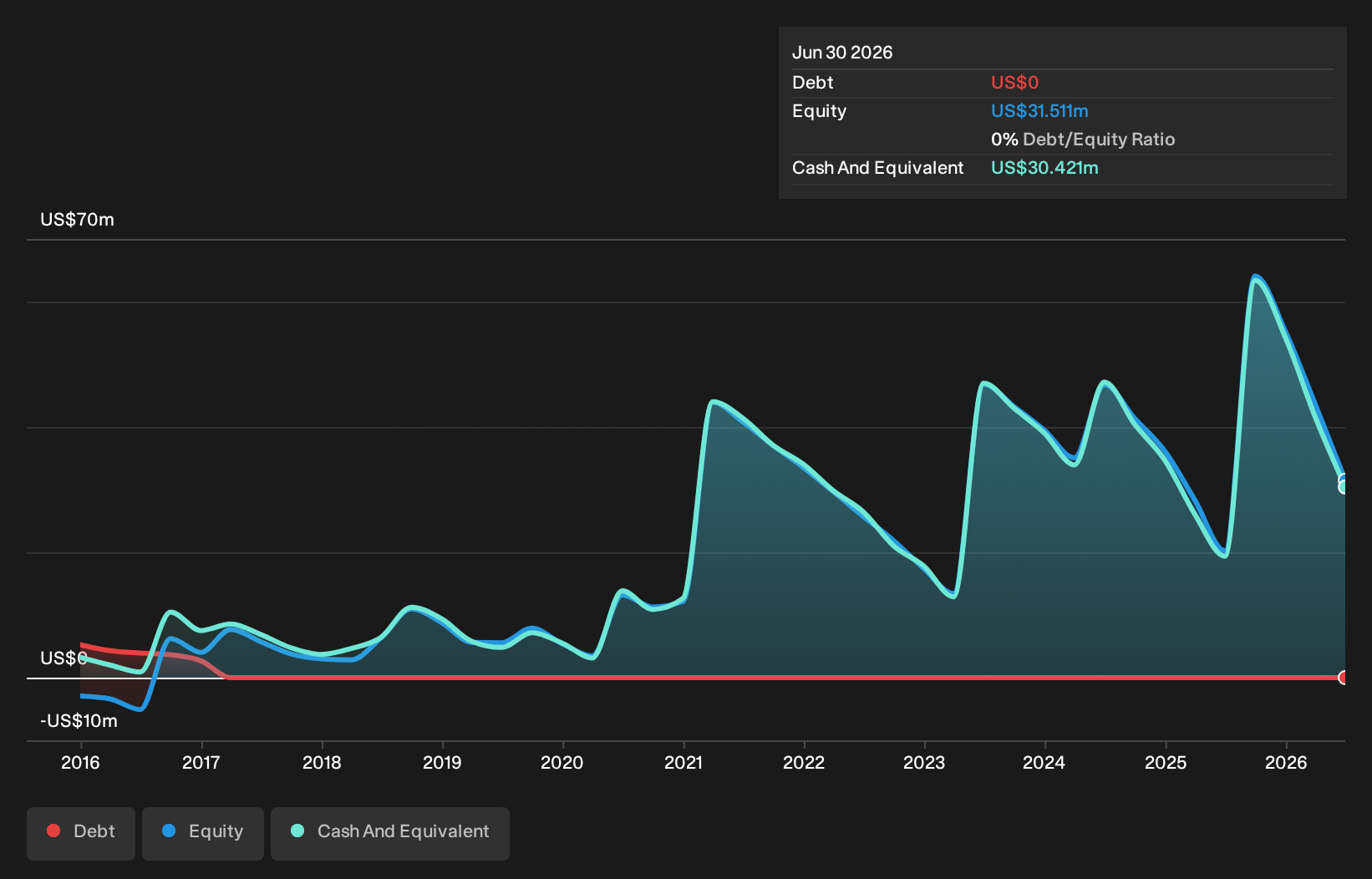Toggle the Cash And Equivalent legend button
Viewport: 1372px width, 879px height.
[390, 833]
